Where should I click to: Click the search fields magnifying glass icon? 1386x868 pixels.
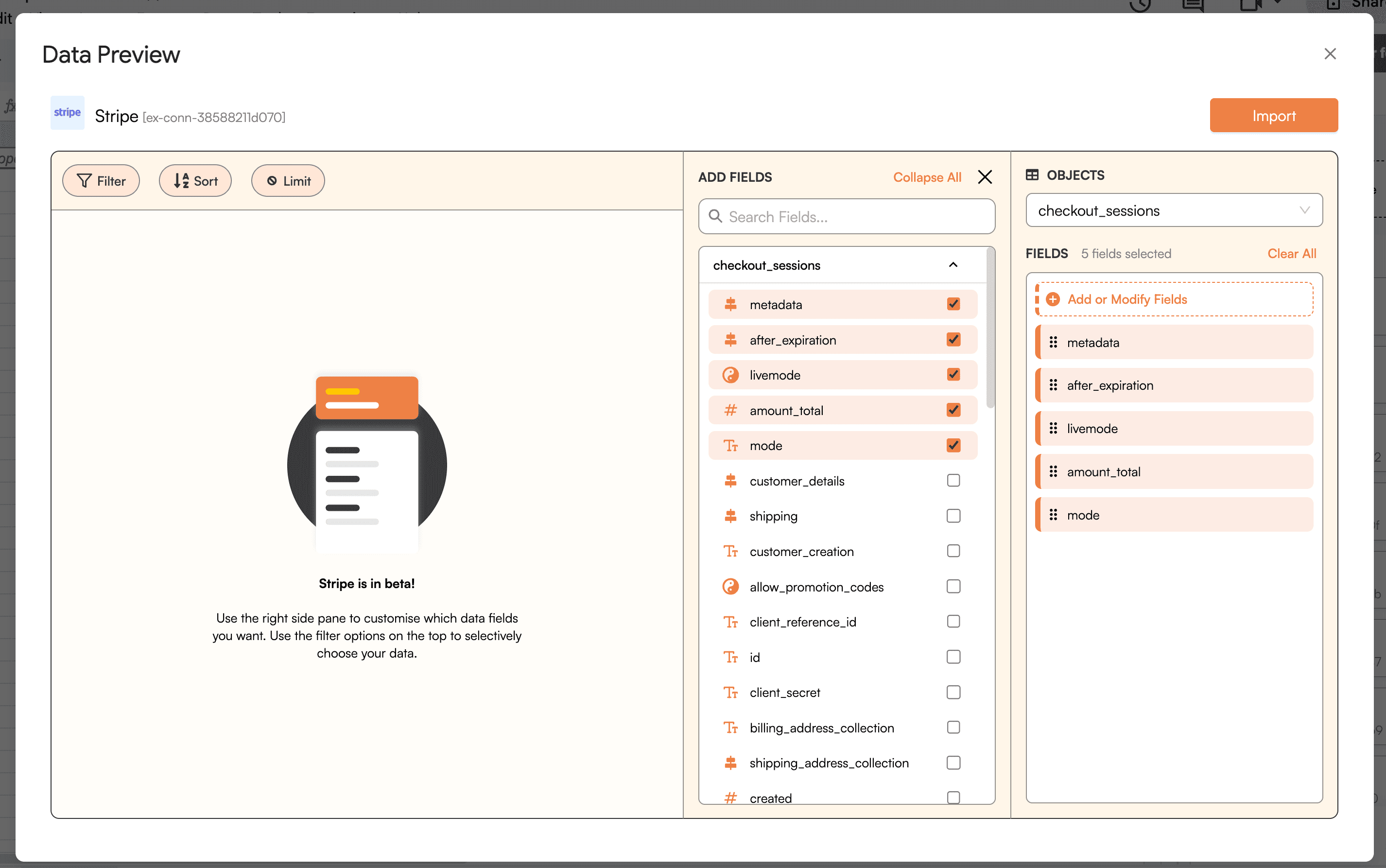tap(716, 216)
